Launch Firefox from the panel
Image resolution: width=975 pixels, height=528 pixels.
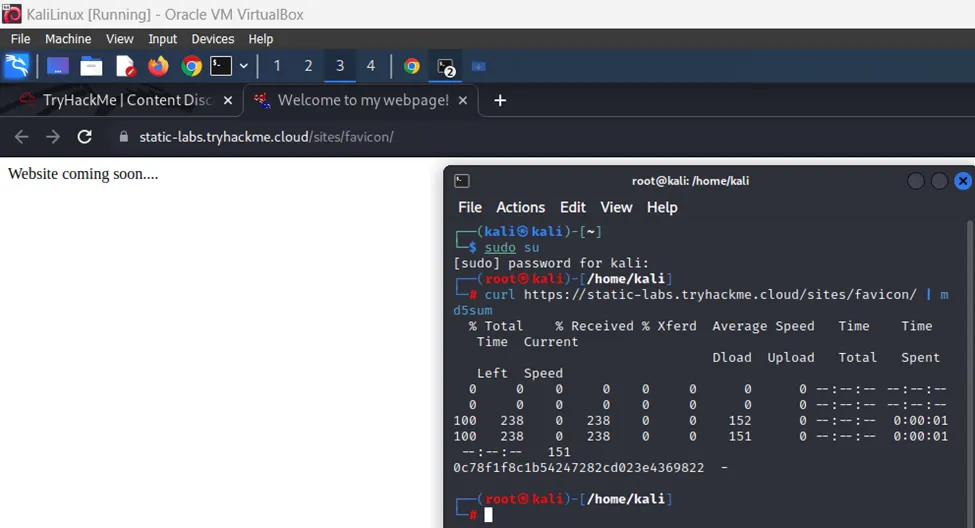pyautogui.click(x=159, y=66)
